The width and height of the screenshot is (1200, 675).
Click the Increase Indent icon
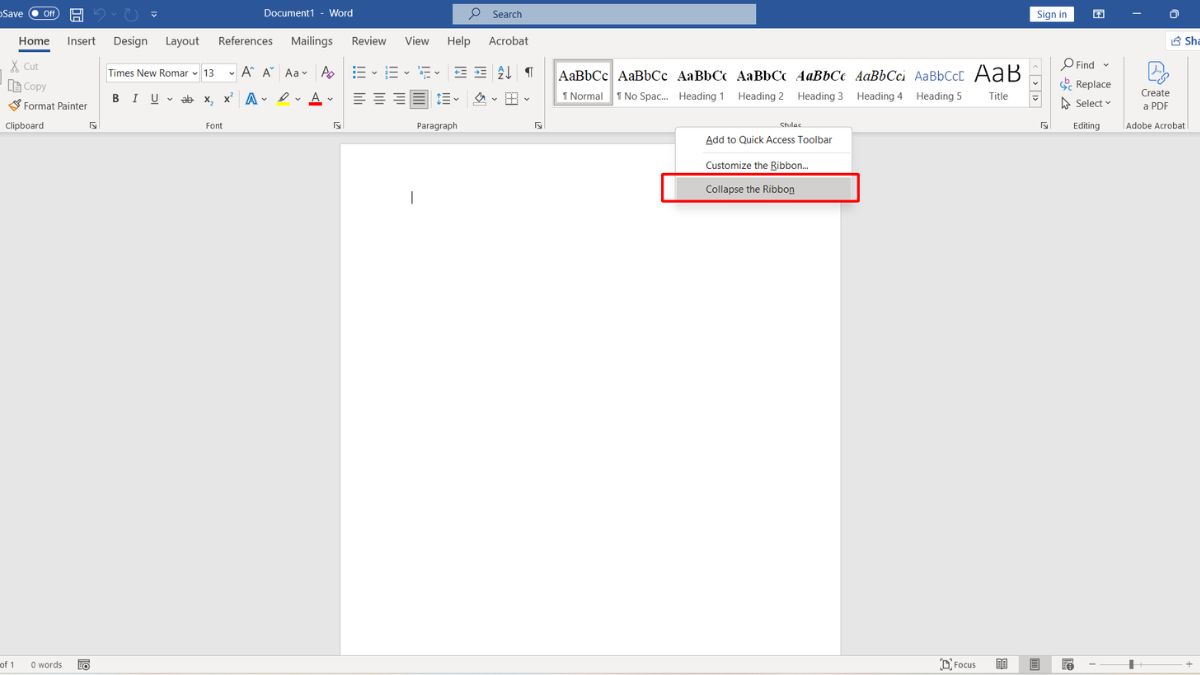coord(480,73)
